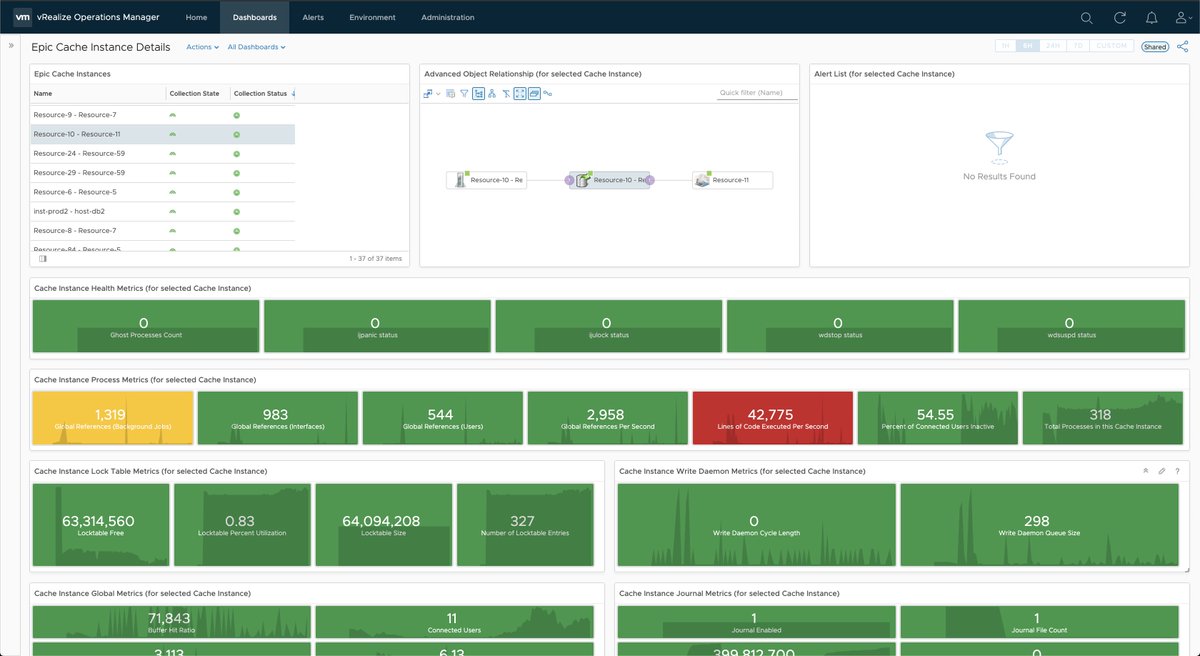Click the funnel filter icon in relationship toolbar
The image size is (1200, 656).
pyautogui.click(x=464, y=94)
